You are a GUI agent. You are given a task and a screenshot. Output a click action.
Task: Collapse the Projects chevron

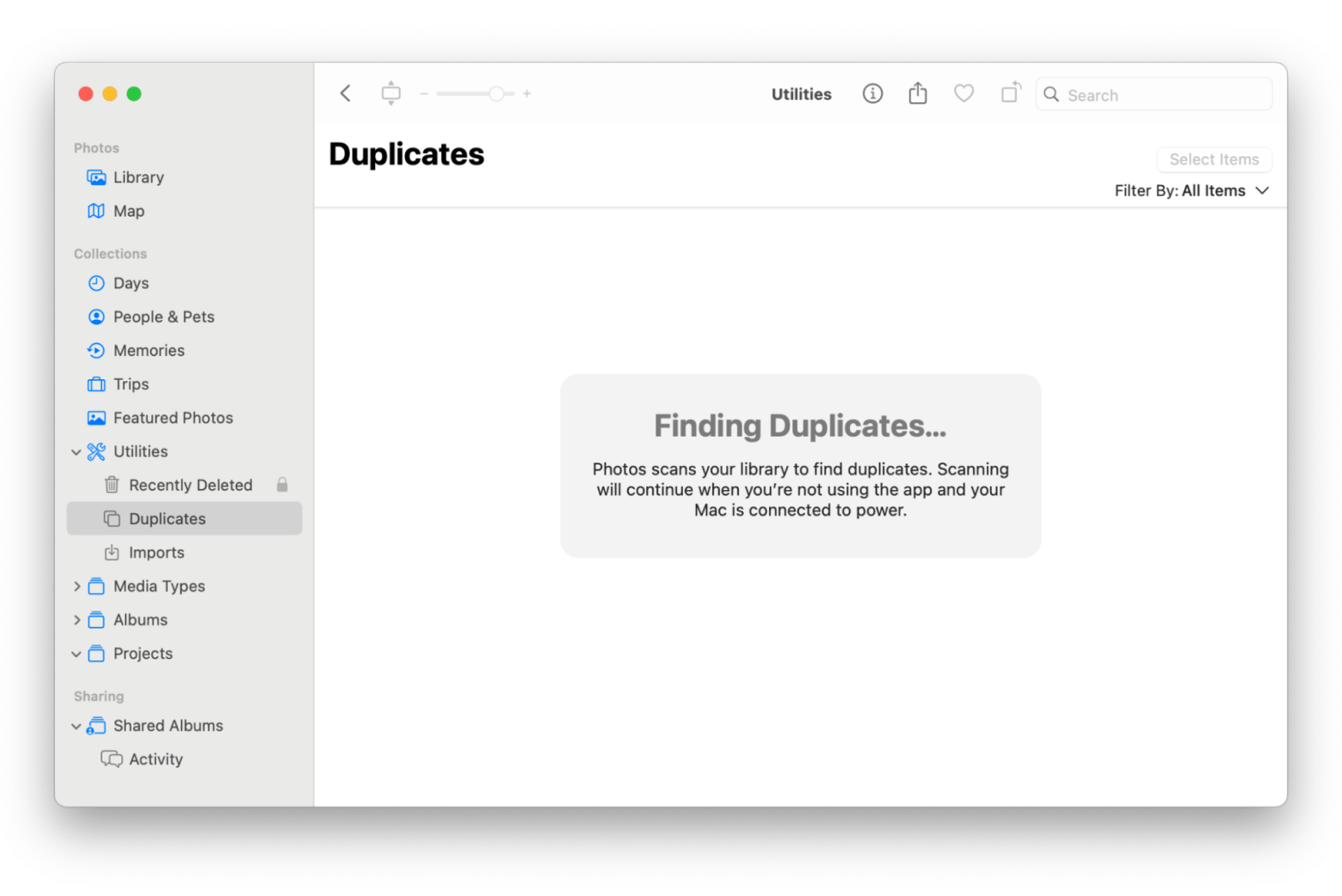point(77,654)
